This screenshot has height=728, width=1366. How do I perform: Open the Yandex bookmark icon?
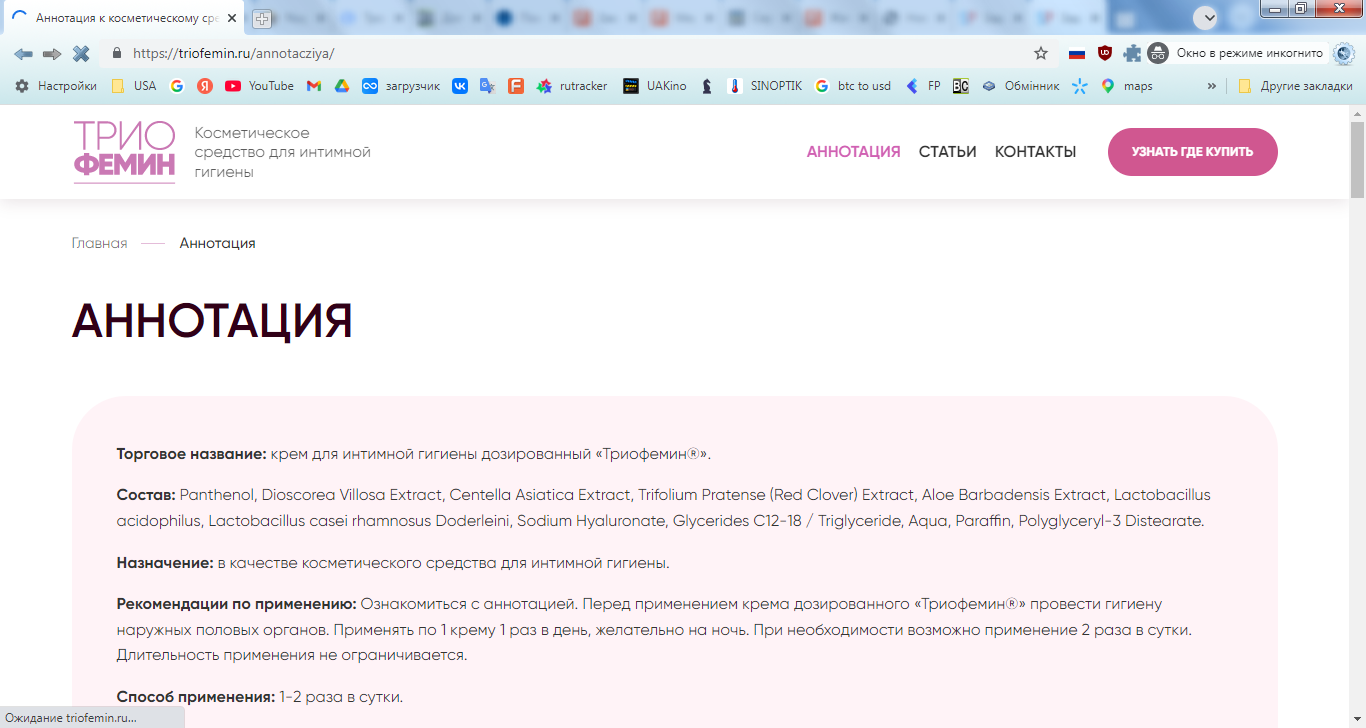pyautogui.click(x=204, y=86)
